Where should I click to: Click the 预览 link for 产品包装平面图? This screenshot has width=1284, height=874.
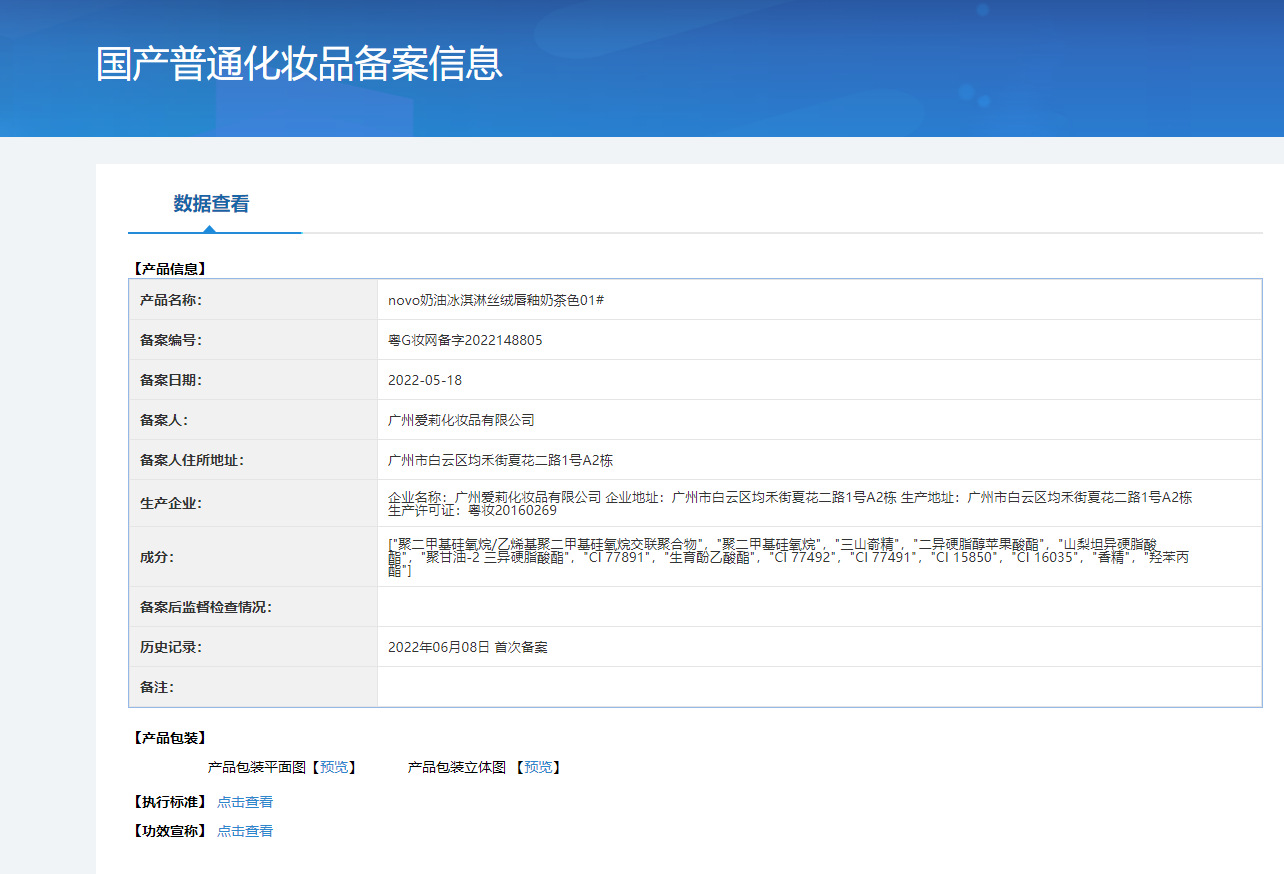point(334,767)
